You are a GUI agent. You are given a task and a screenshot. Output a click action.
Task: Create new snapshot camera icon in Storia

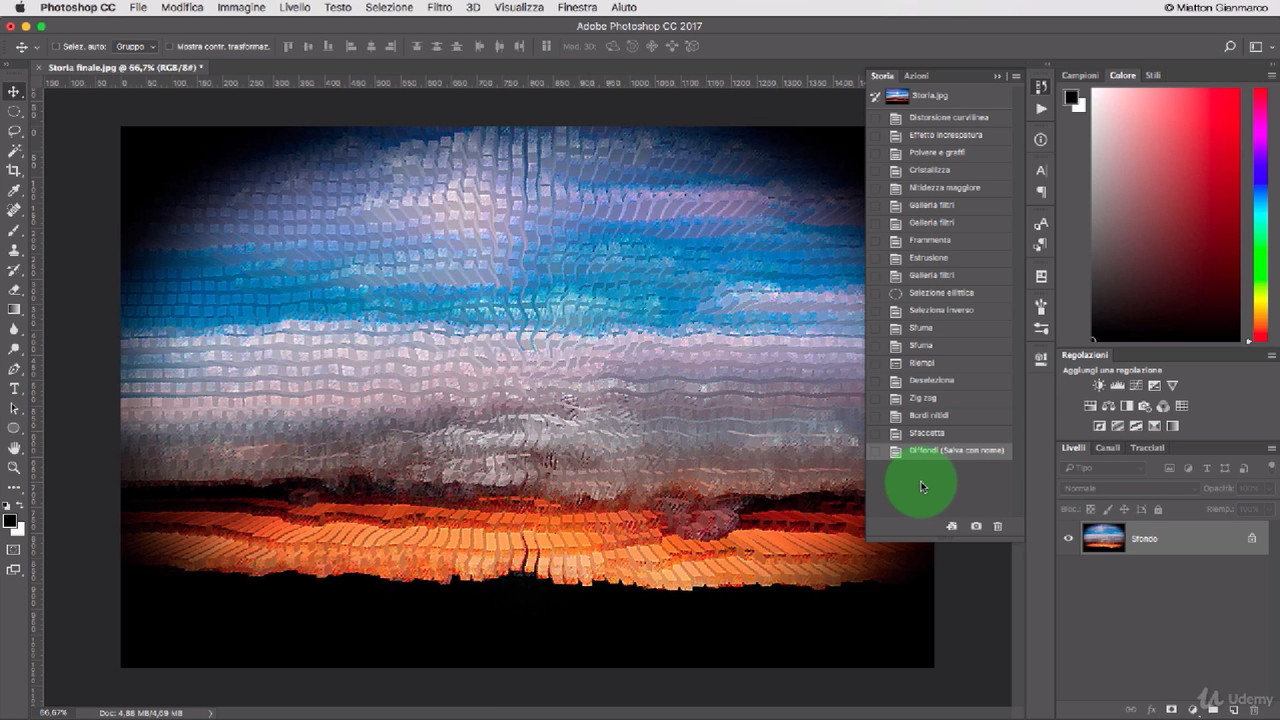[x=976, y=526]
